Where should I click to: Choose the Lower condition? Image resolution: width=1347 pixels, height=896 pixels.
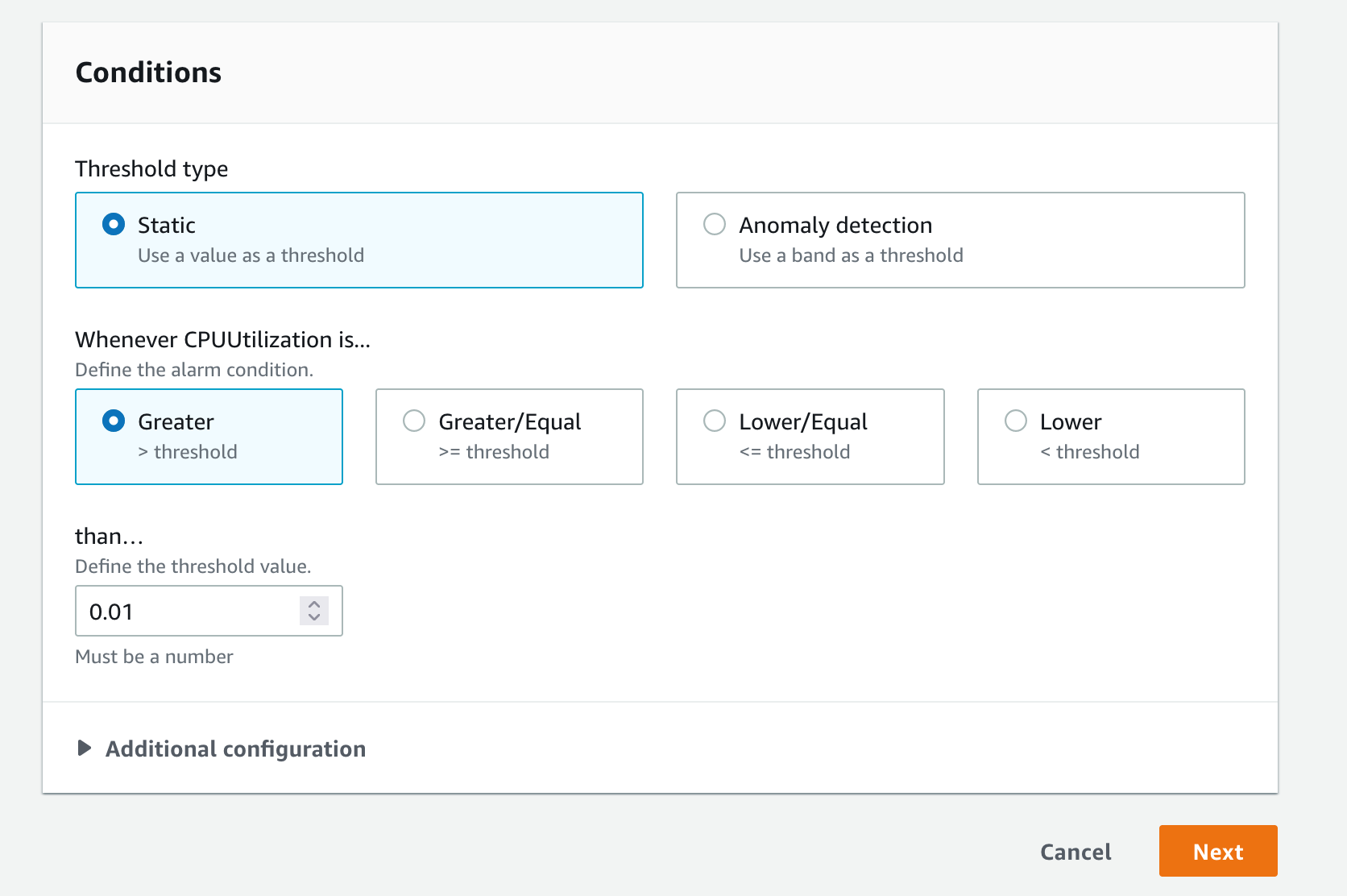(x=1015, y=421)
